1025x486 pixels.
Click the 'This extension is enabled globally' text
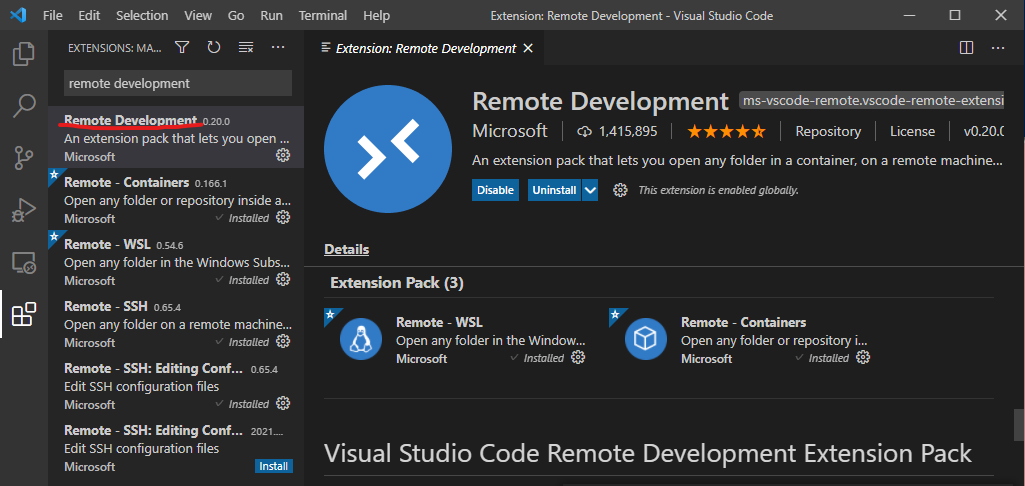click(718, 190)
